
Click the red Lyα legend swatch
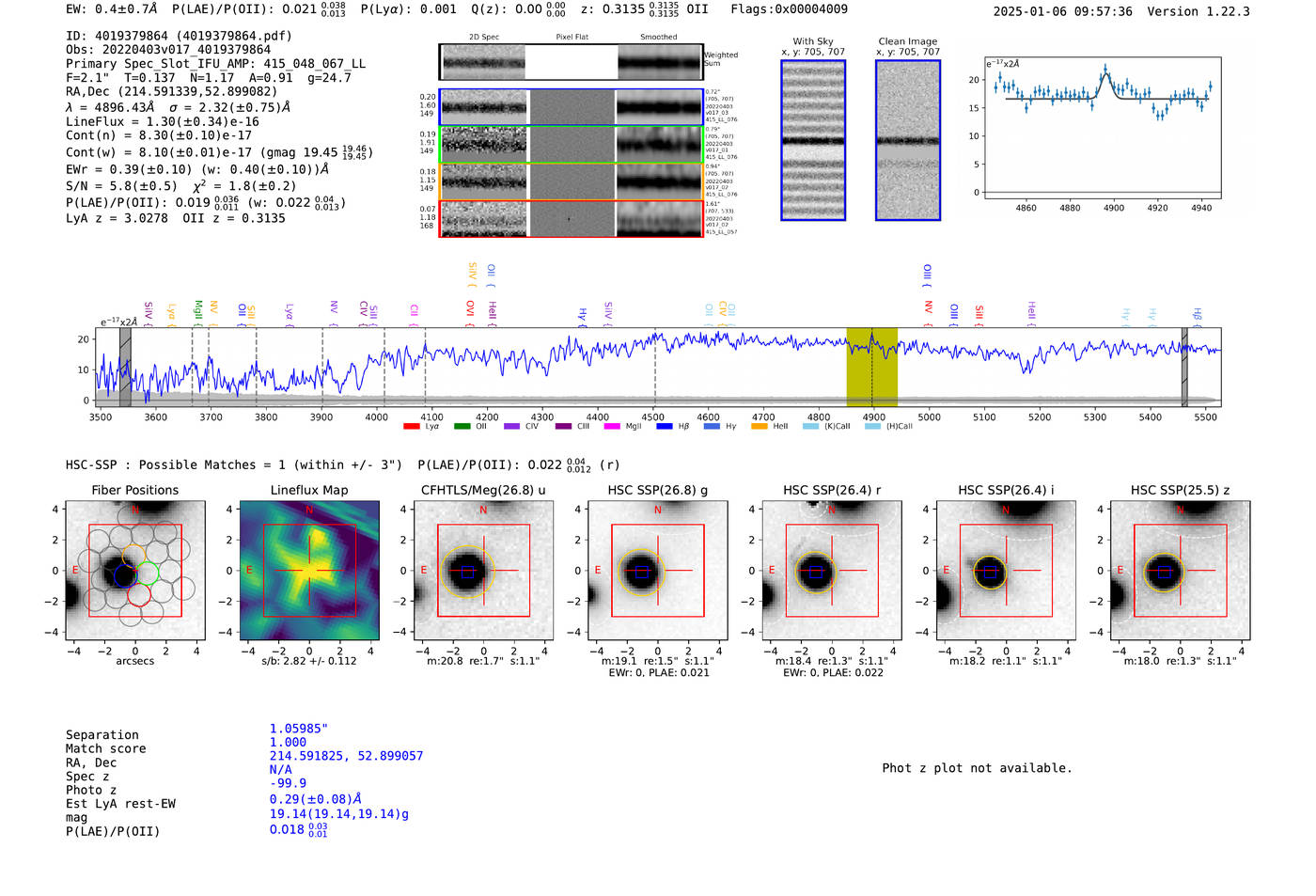click(411, 427)
